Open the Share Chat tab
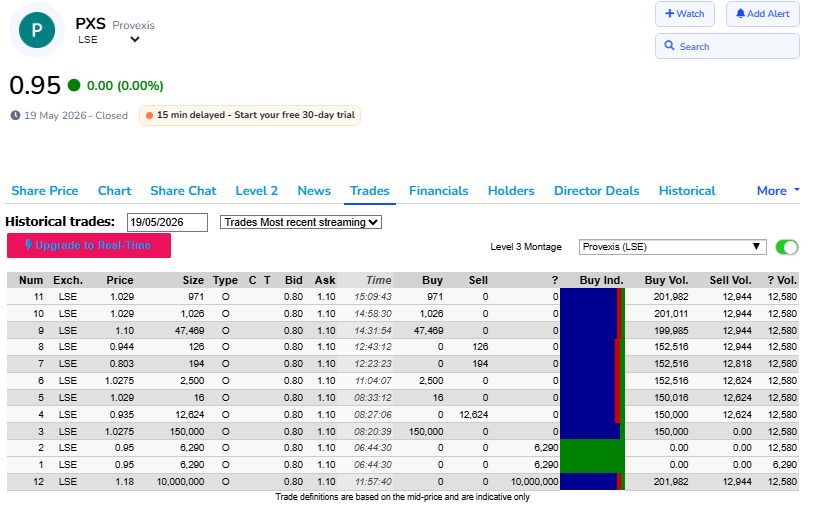 click(x=183, y=191)
